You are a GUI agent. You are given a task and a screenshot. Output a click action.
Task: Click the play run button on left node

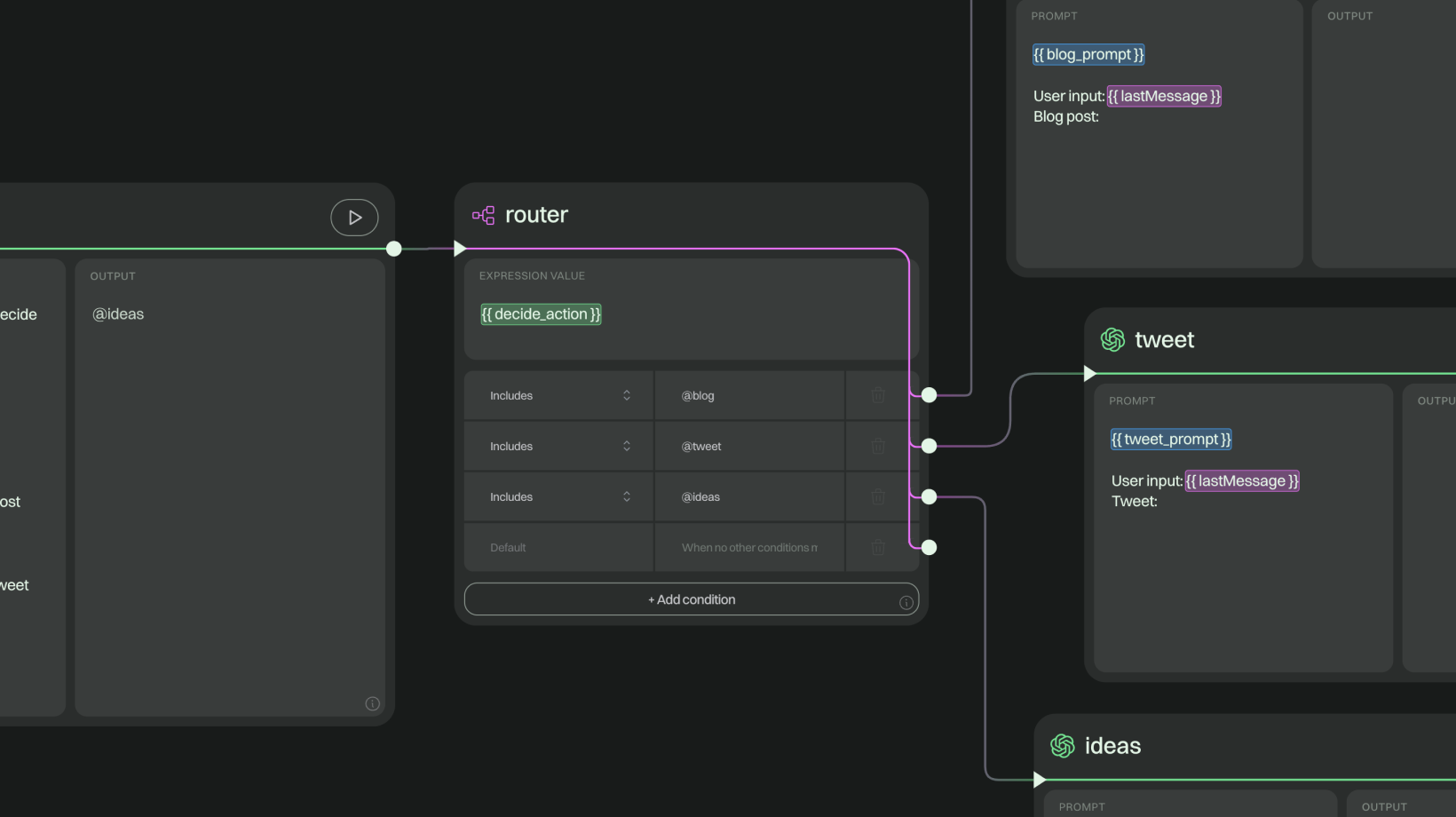(x=354, y=218)
